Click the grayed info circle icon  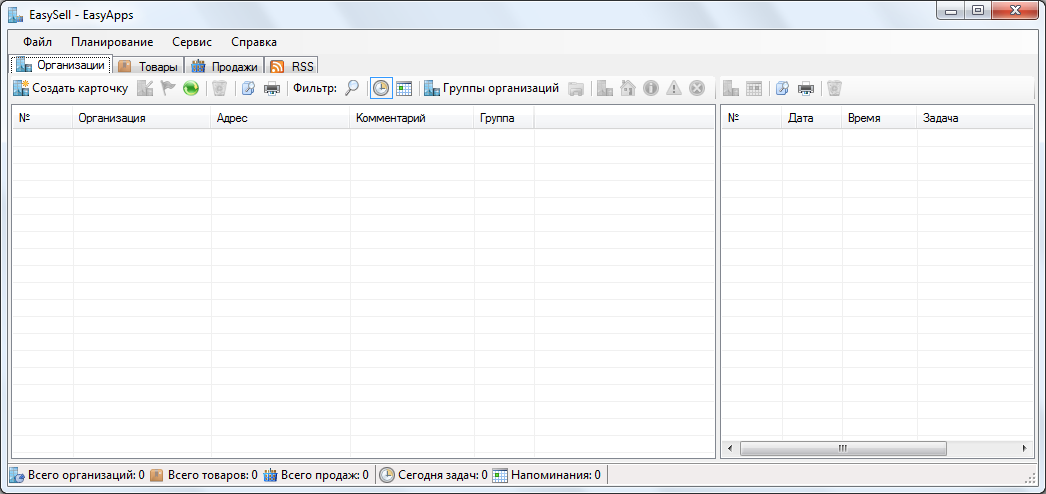pyautogui.click(x=651, y=88)
